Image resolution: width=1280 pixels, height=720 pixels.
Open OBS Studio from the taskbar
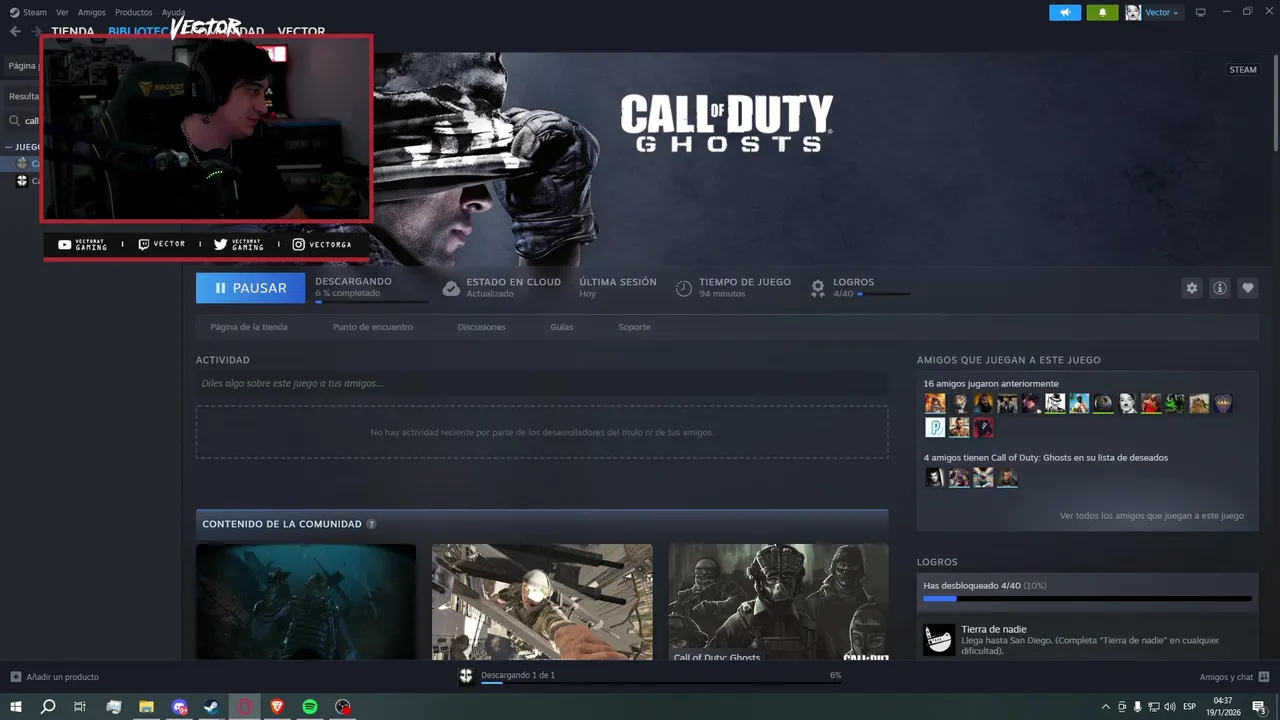343,706
